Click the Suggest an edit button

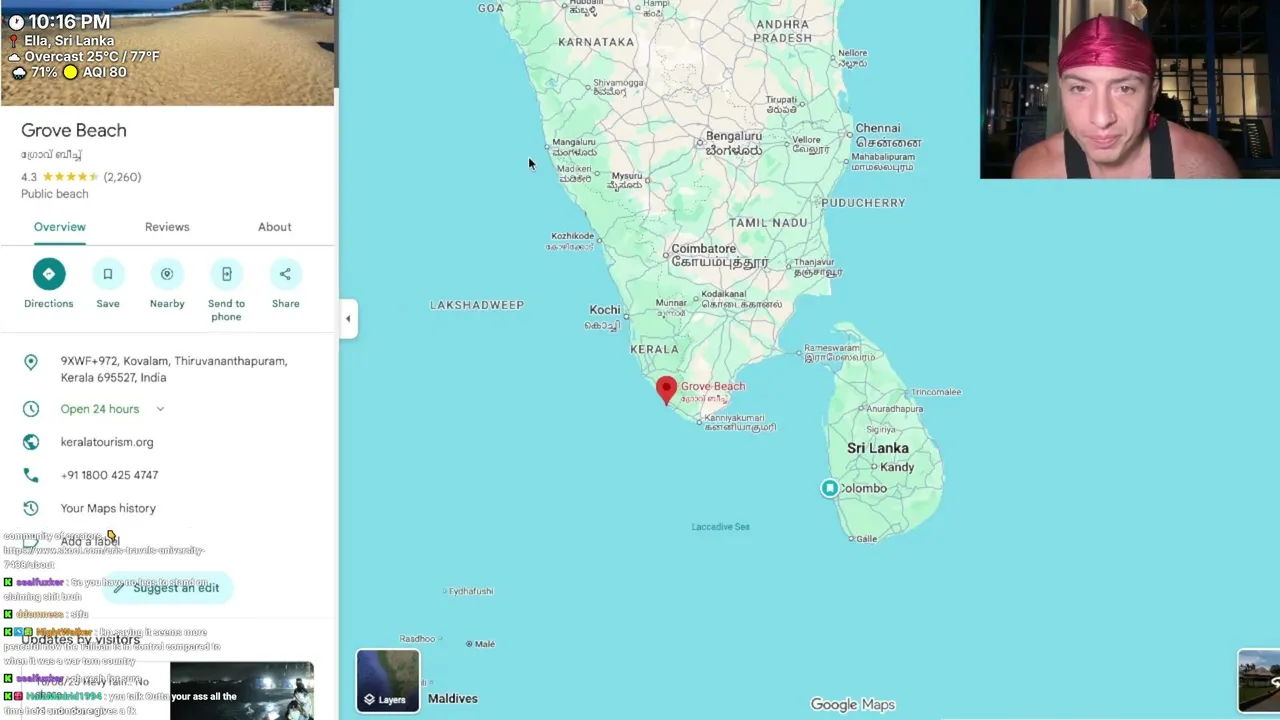point(167,588)
